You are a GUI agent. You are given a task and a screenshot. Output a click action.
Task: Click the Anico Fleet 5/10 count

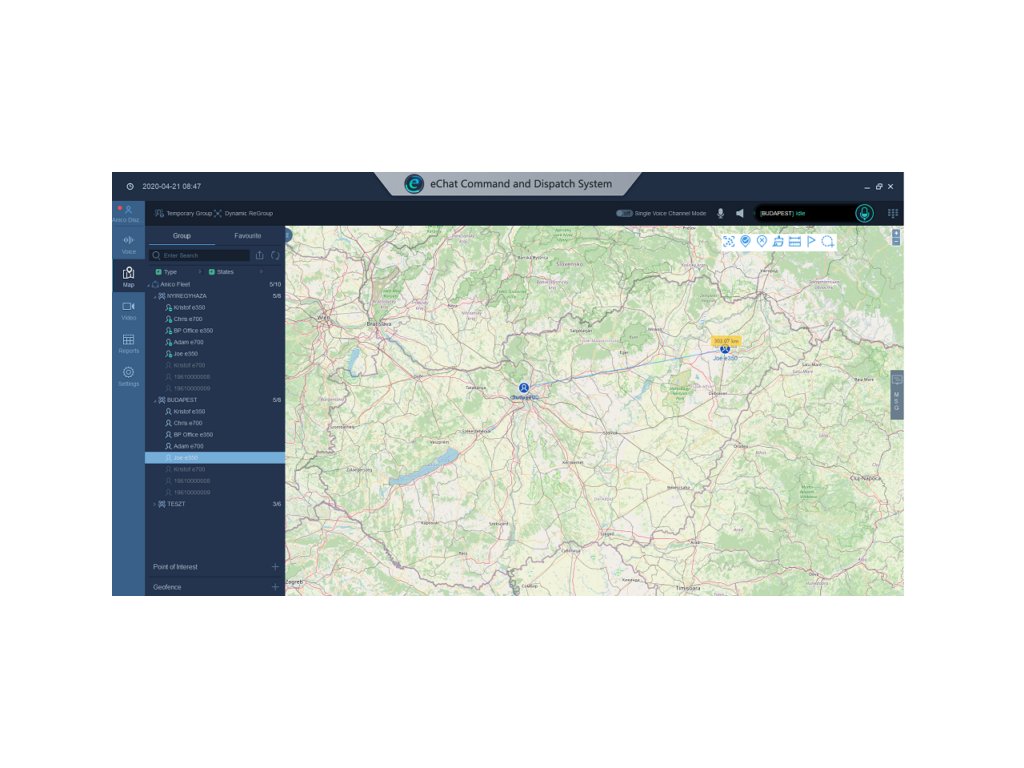275,285
